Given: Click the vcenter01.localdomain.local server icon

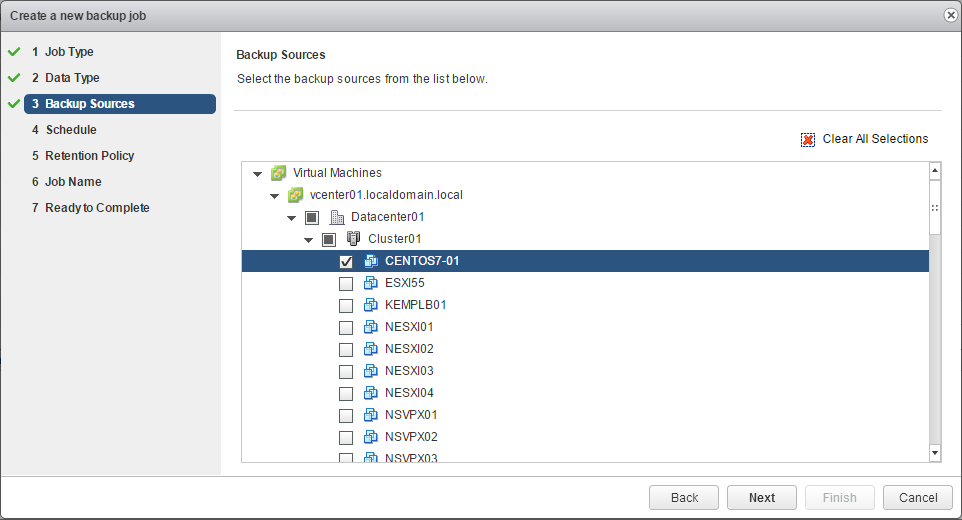Looking at the screenshot, I should coord(296,195).
